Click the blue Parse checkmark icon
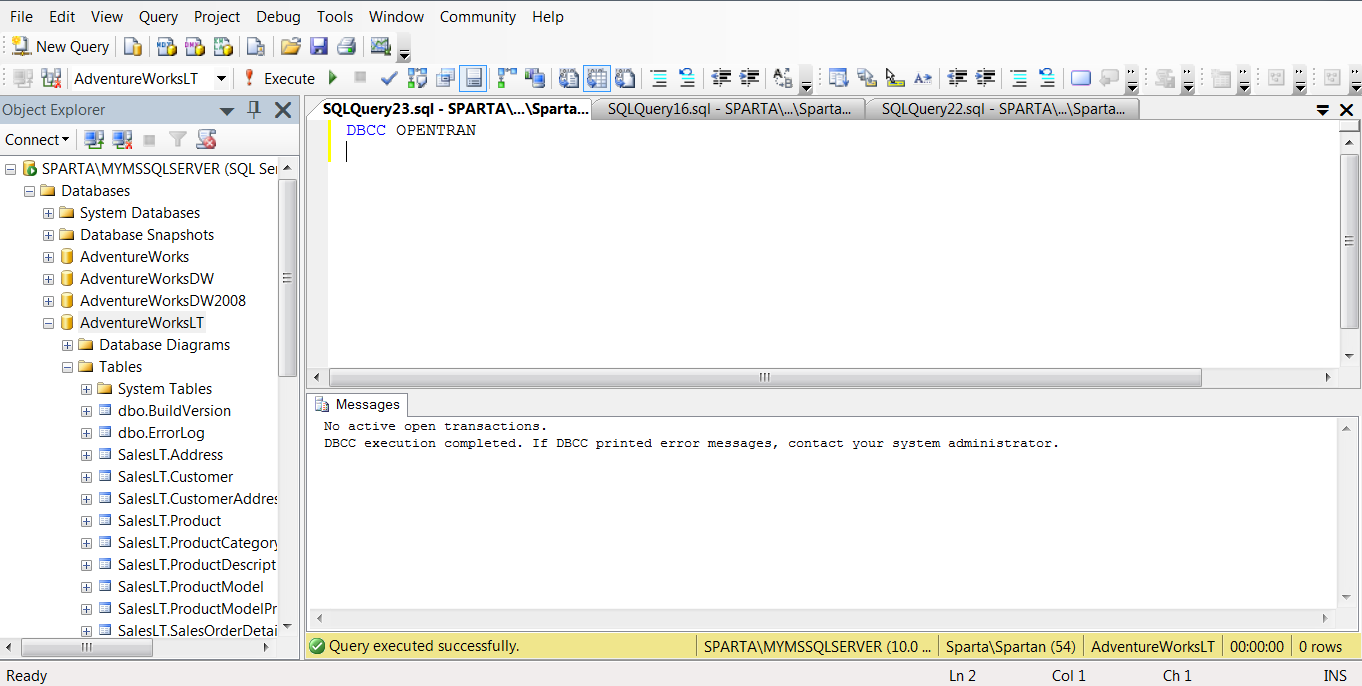This screenshot has width=1362, height=686. coord(389,78)
